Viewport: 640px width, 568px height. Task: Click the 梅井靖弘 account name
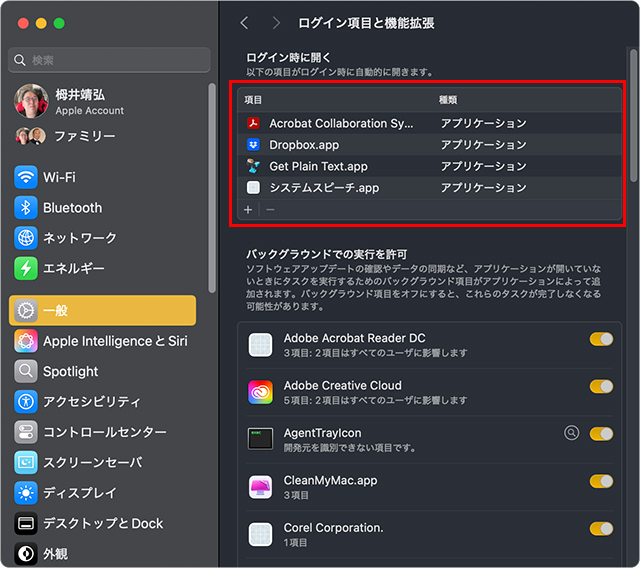[80, 95]
